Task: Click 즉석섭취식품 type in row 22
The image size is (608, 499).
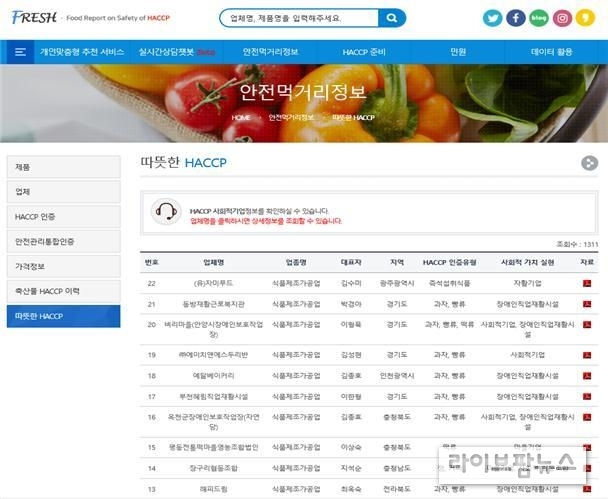Action: pos(449,283)
